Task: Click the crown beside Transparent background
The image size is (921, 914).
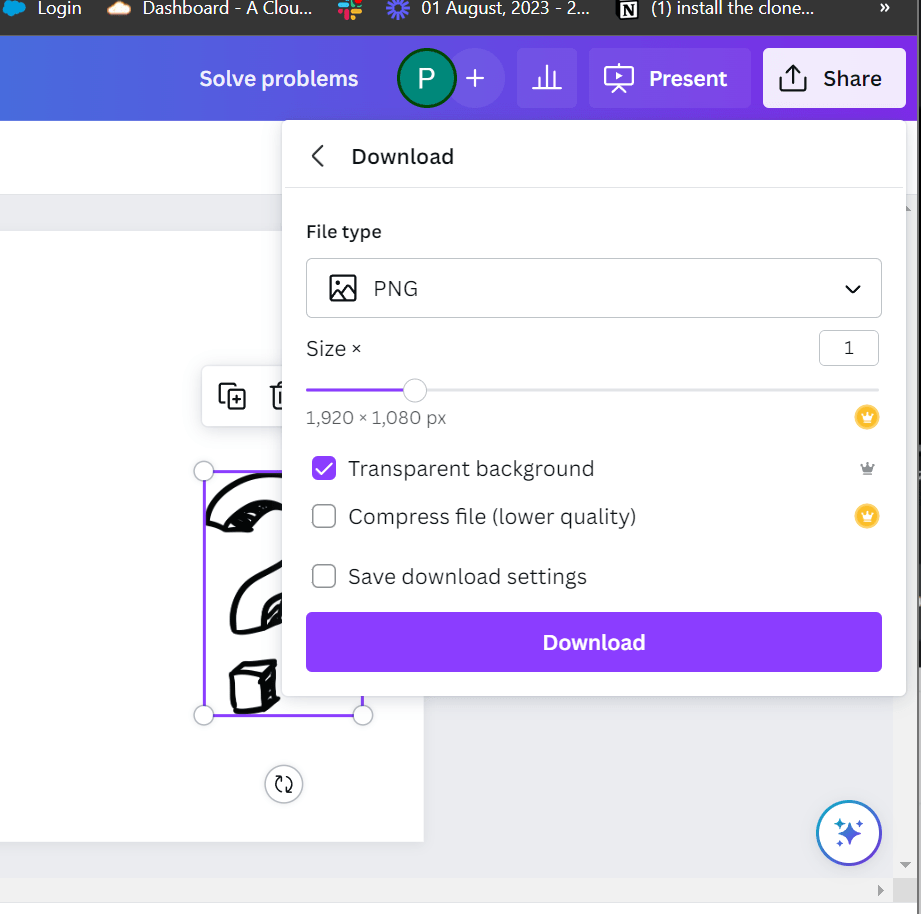Action: tap(867, 469)
